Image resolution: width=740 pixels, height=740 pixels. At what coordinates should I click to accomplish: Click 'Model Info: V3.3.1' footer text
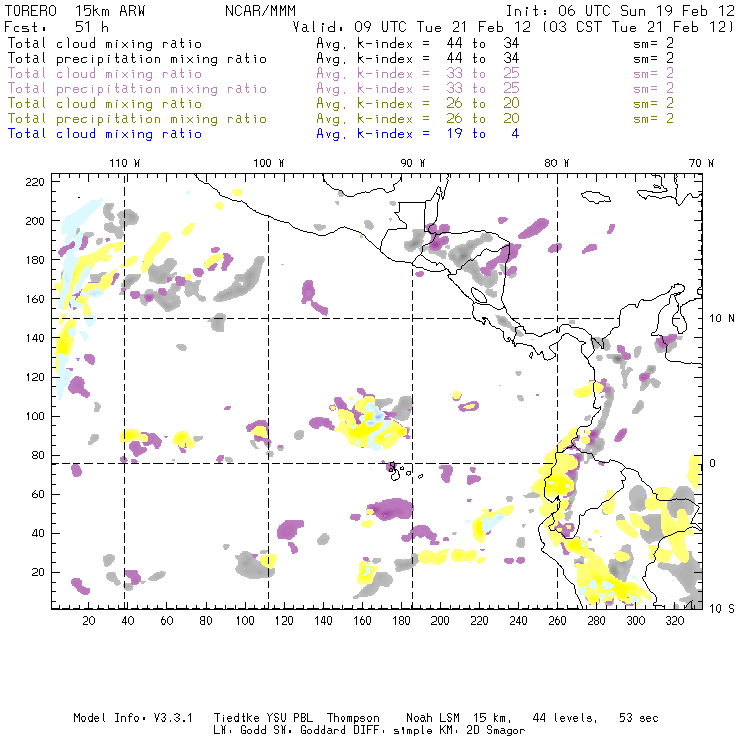click(133, 718)
